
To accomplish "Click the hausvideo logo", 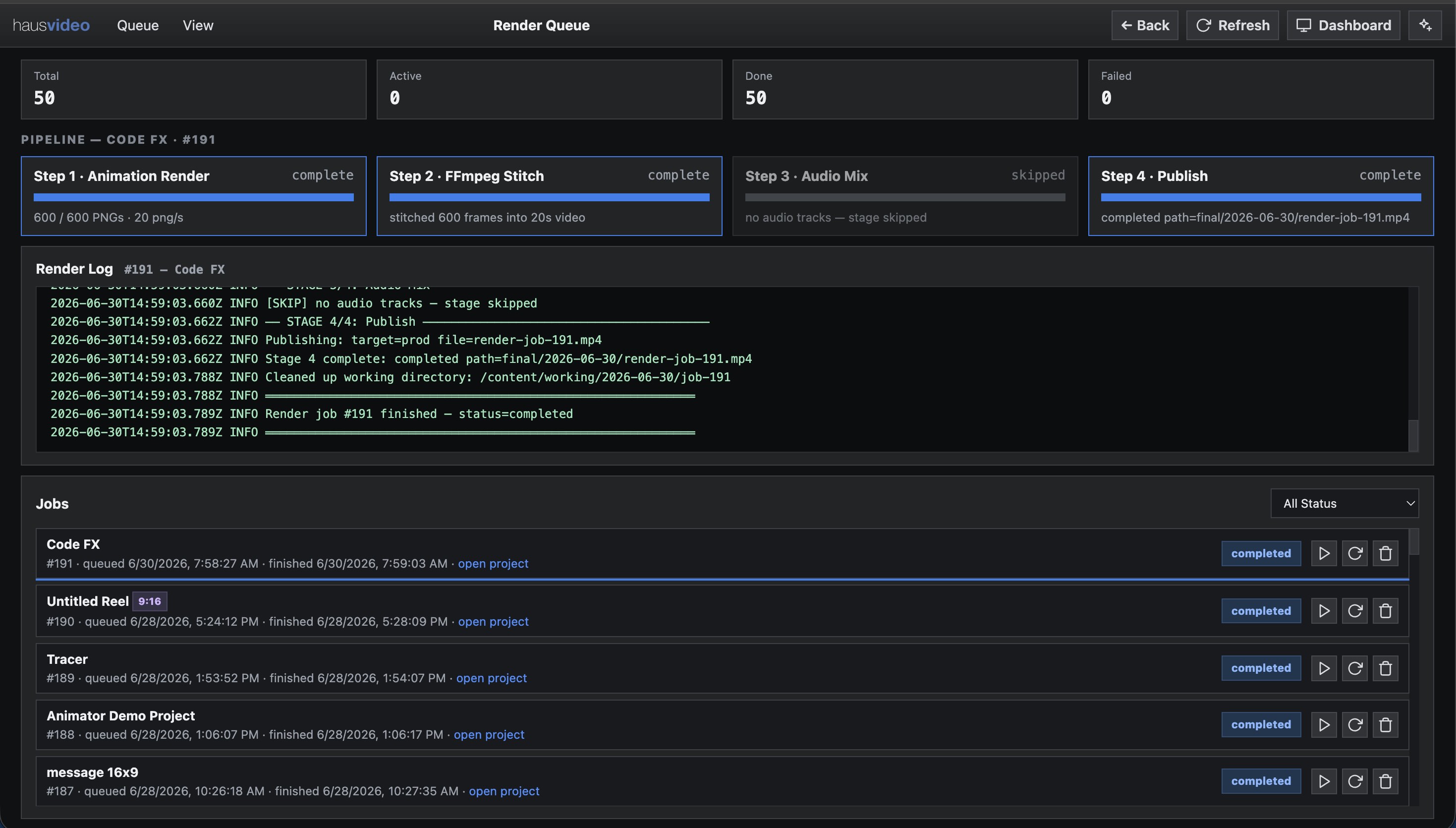I will (x=51, y=25).
